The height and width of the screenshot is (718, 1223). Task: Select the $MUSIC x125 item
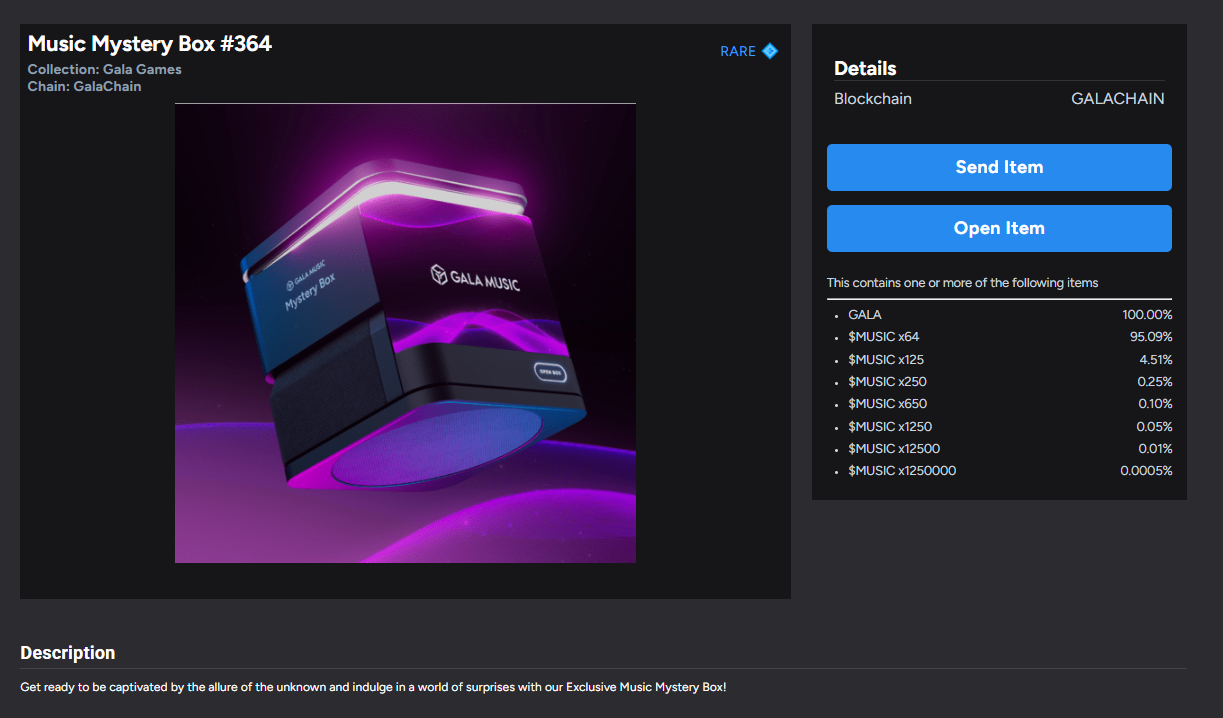(x=887, y=359)
